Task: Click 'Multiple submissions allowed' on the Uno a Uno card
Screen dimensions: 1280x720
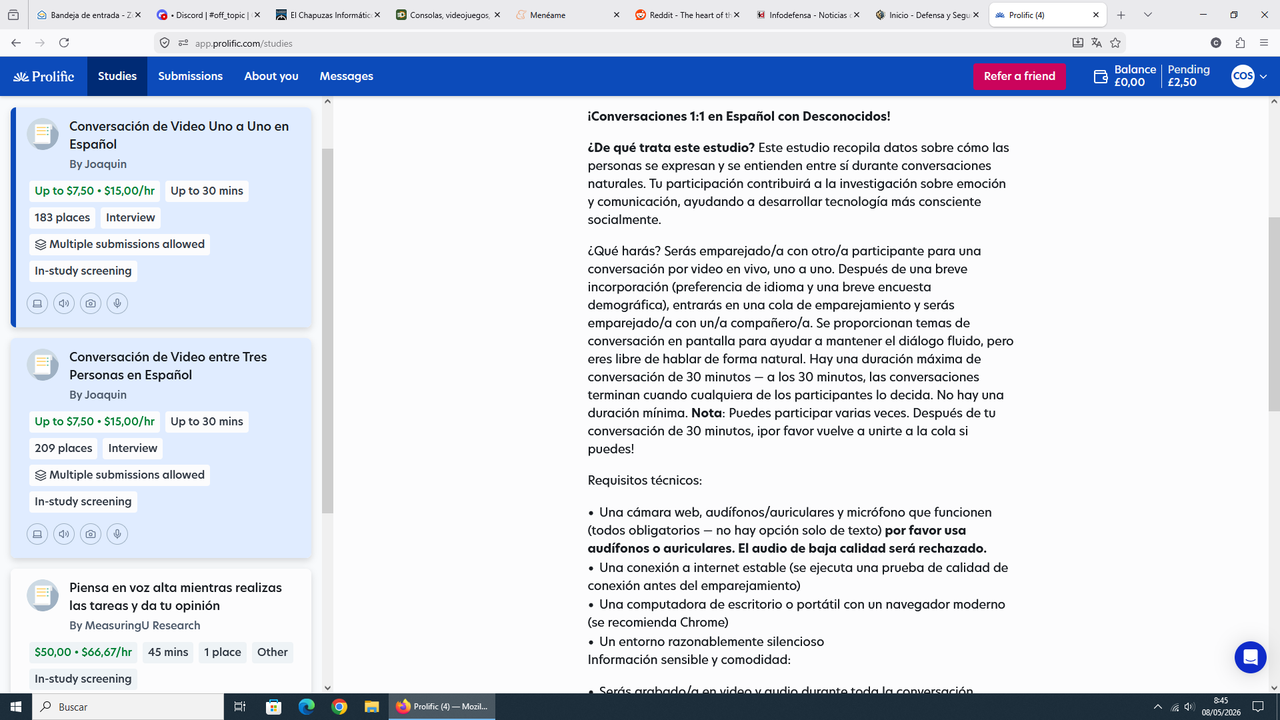Action: [119, 244]
